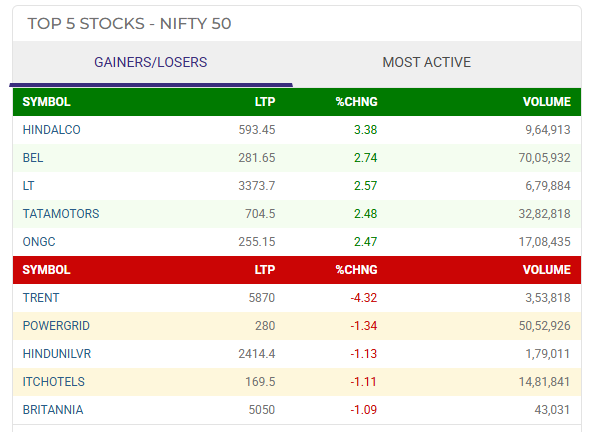Screen dimensions: 589x432
Task: Select TRENT's LTP value 5870
Action: (262, 298)
